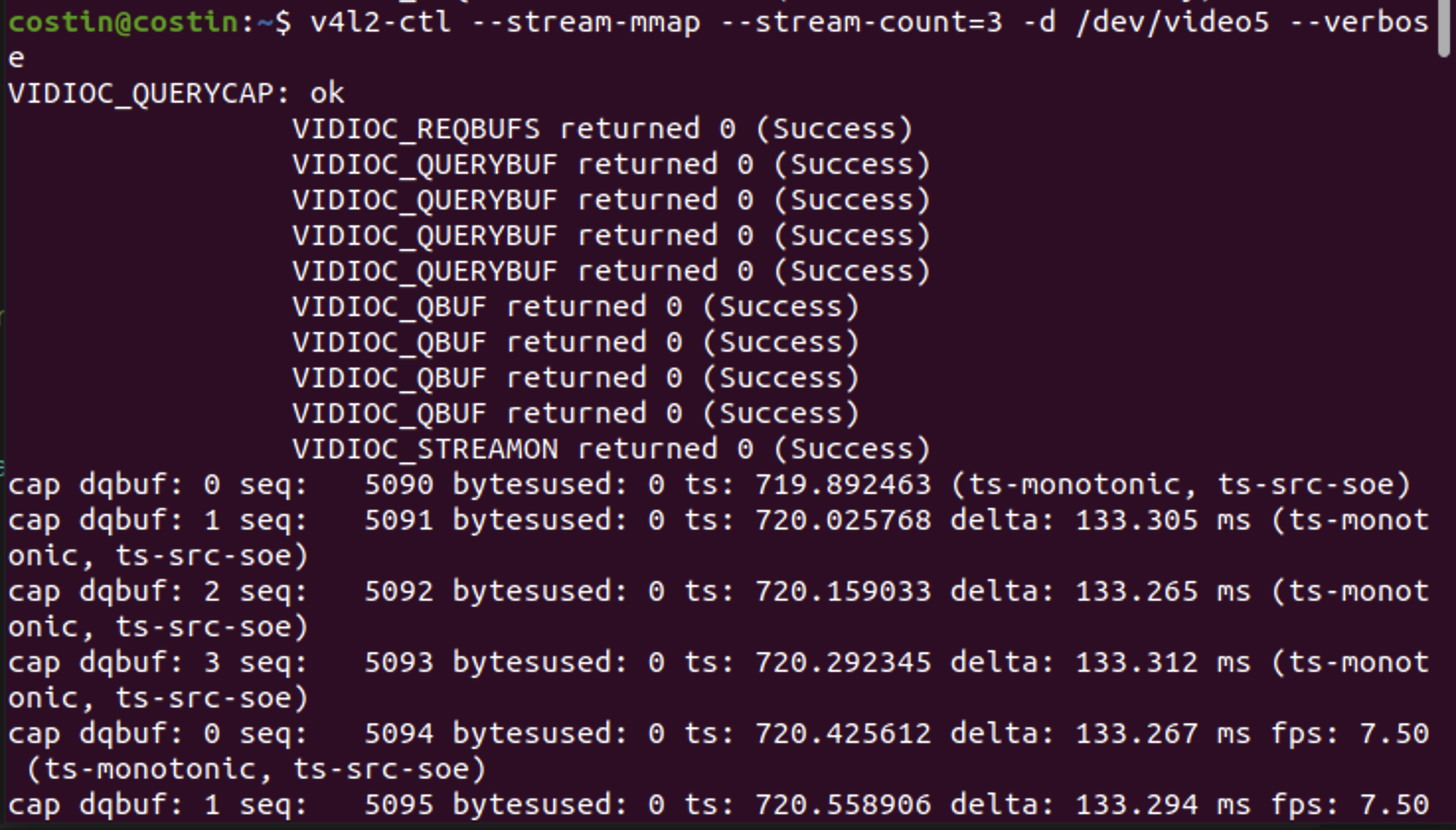The height and width of the screenshot is (830, 1456).
Task: Click the --stream-mmap argument
Action: pos(587,22)
